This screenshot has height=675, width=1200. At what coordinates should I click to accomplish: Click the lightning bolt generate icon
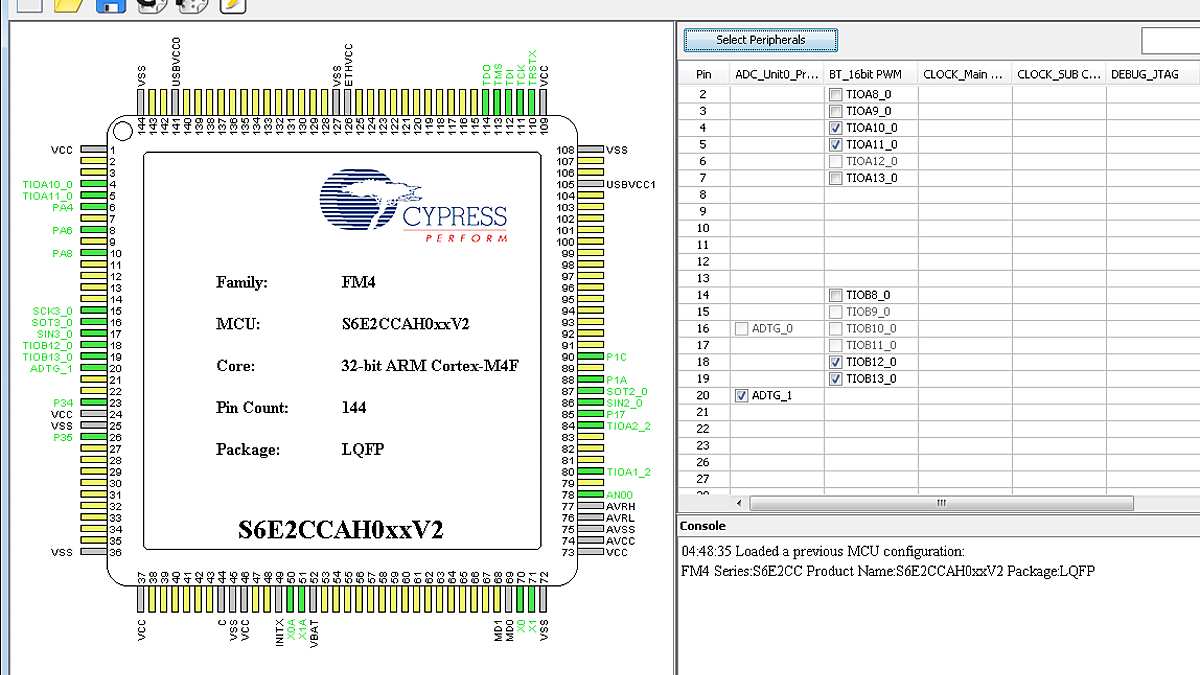tap(231, 4)
